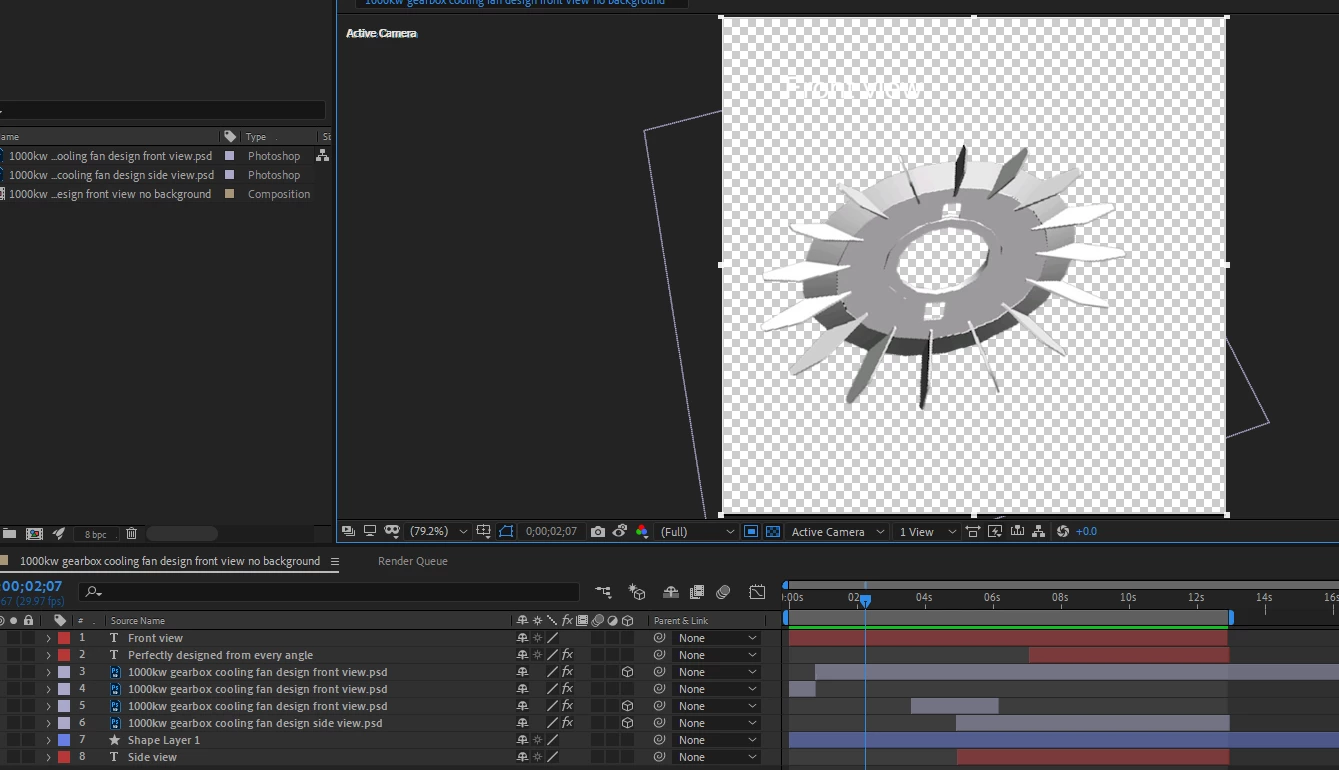
Task: Click the flowchart icon beside the front view.psd
Action: point(322,156)
